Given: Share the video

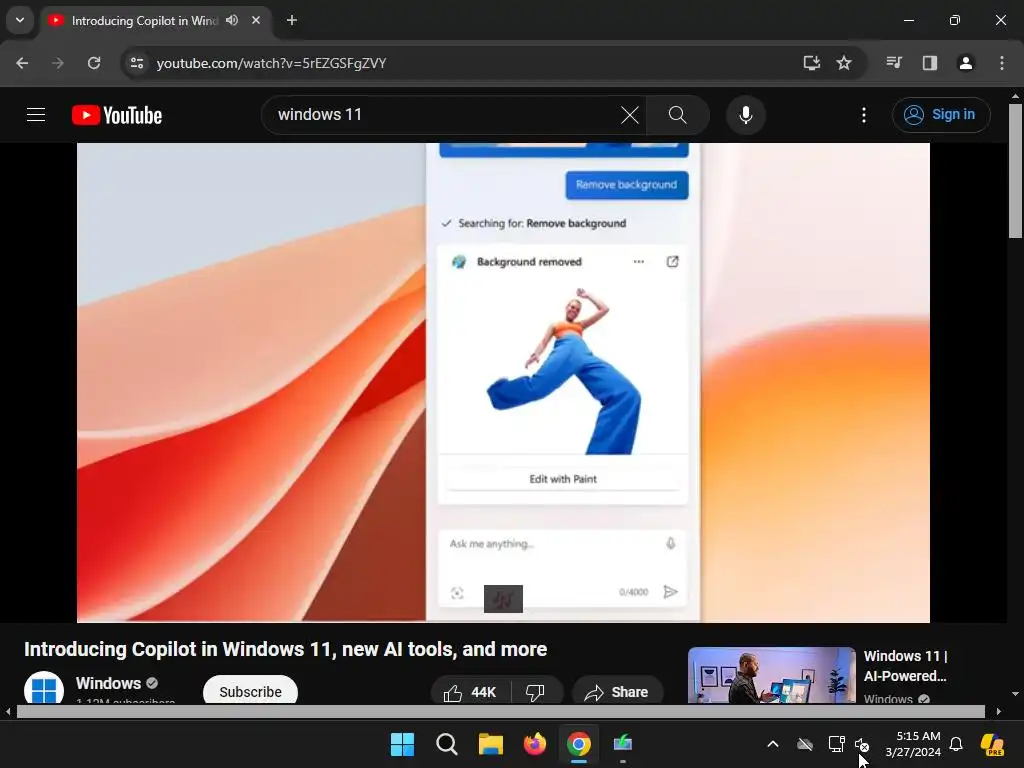Looking at the screenshot, I should coord(617,692).
